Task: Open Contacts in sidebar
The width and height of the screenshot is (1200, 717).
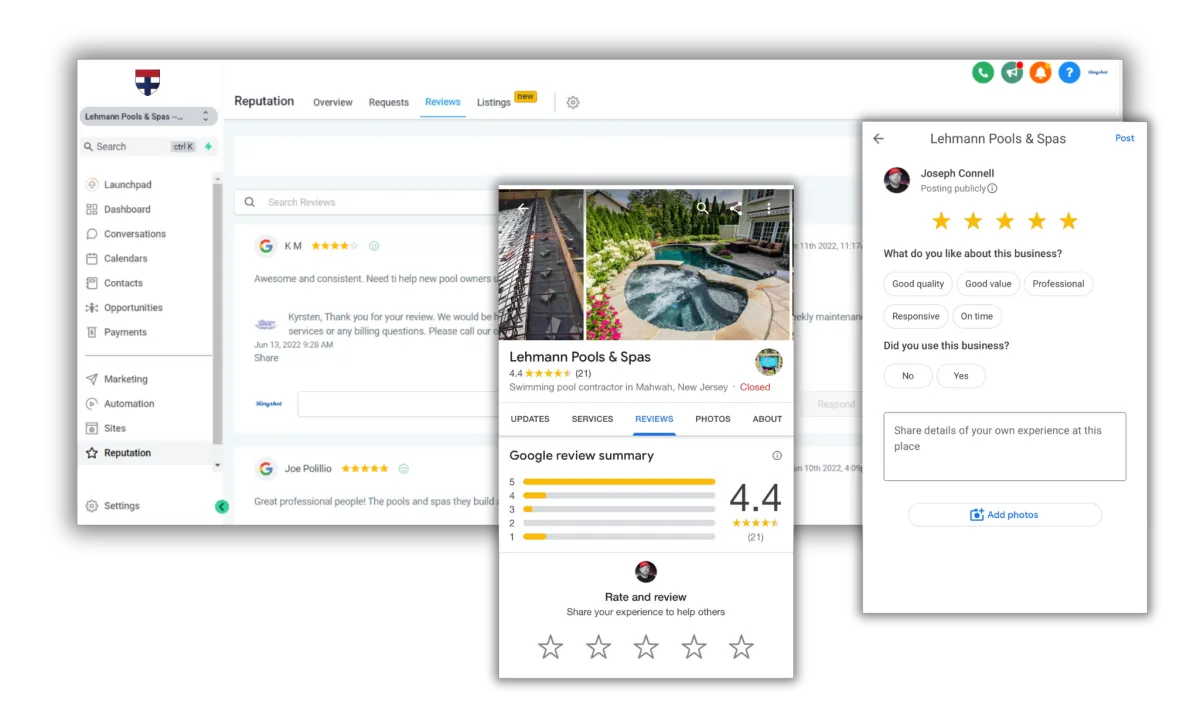Action: point(113,283)
